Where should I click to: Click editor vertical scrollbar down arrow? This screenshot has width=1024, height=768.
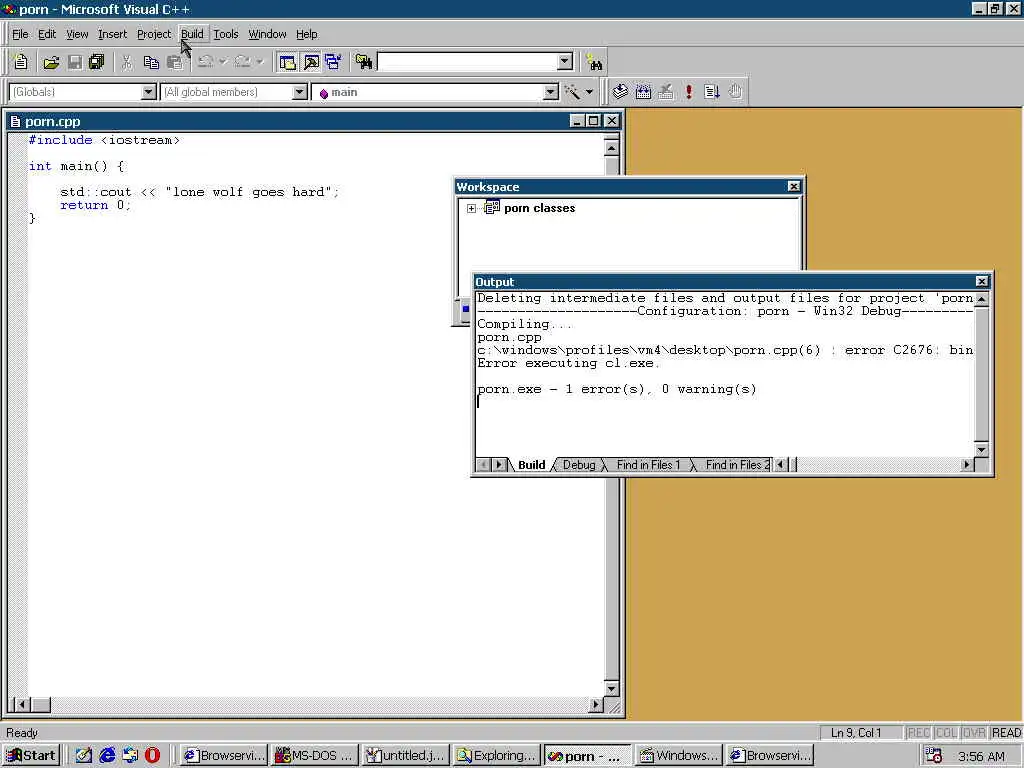(611, 688)
